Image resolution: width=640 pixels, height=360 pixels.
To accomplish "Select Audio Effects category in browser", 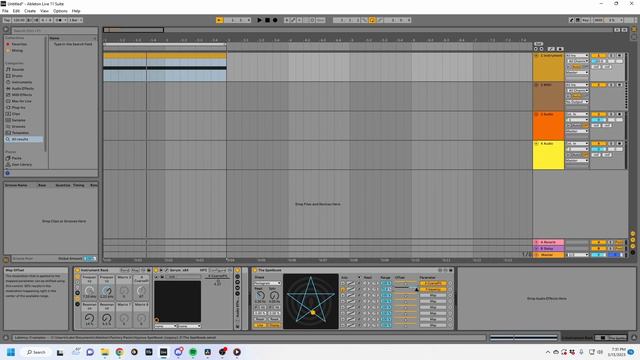I will pos(22,89).
